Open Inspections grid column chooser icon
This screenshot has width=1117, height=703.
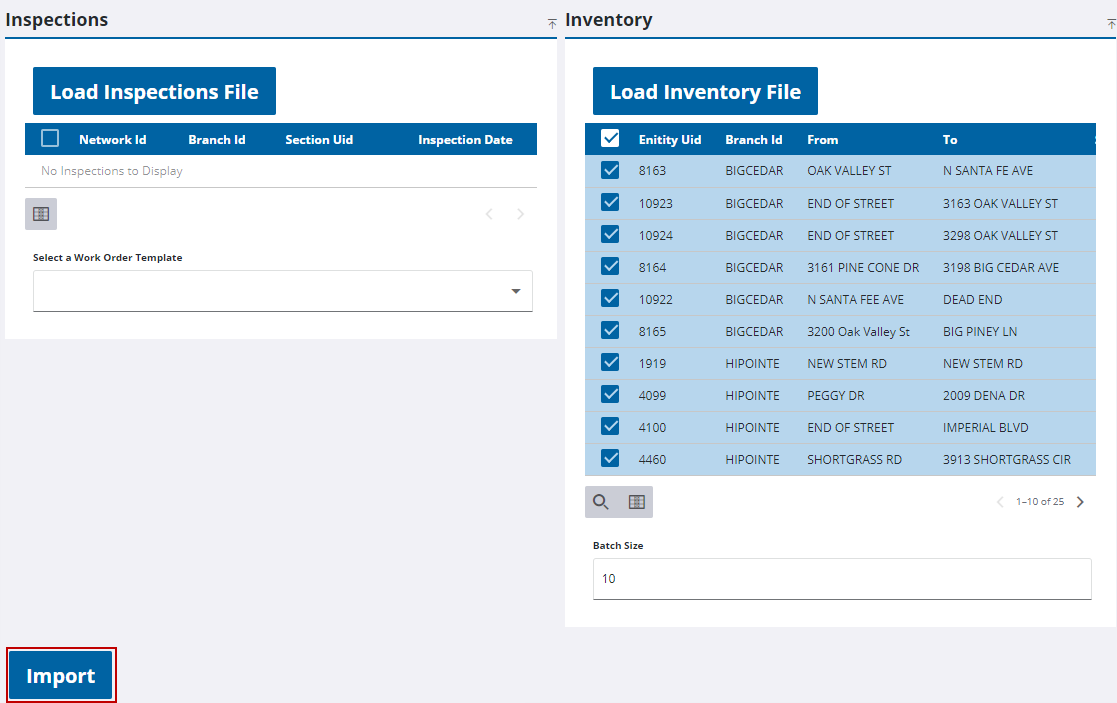(x=41, y=214)
